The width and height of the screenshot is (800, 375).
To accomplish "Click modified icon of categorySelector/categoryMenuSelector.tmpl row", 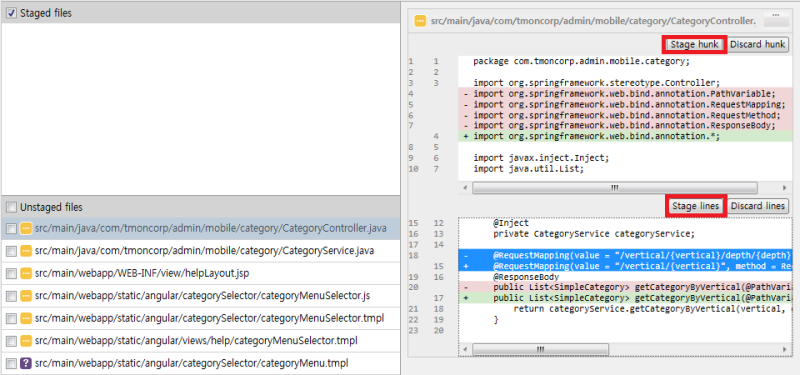I will [x=26, y=318].
